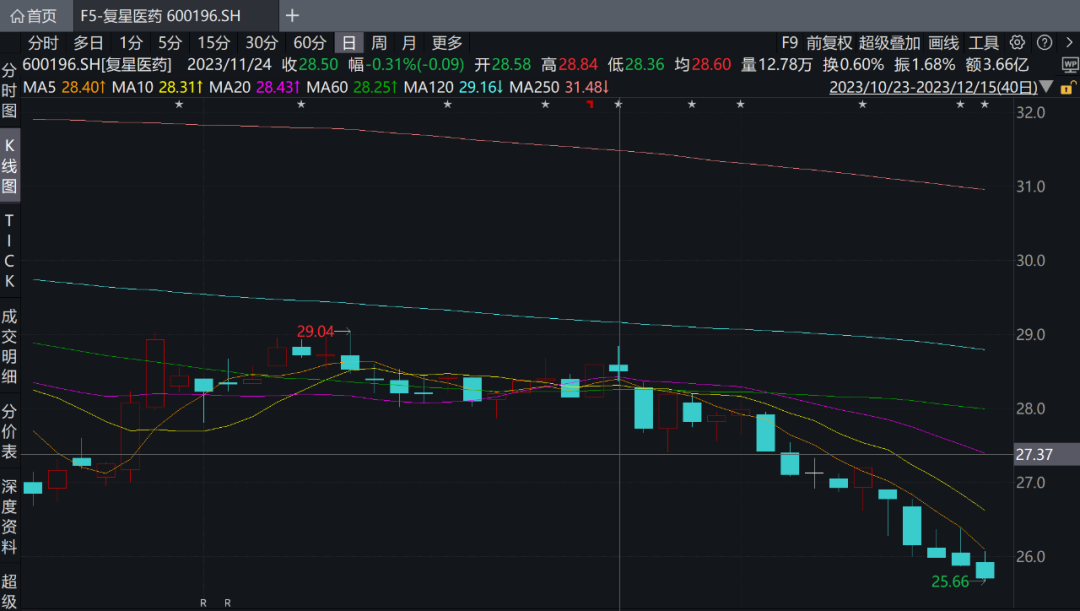1080x611 pixels.
Task: Click the 2023/10/23-2023/12/15 date range link
Action: 932,87
